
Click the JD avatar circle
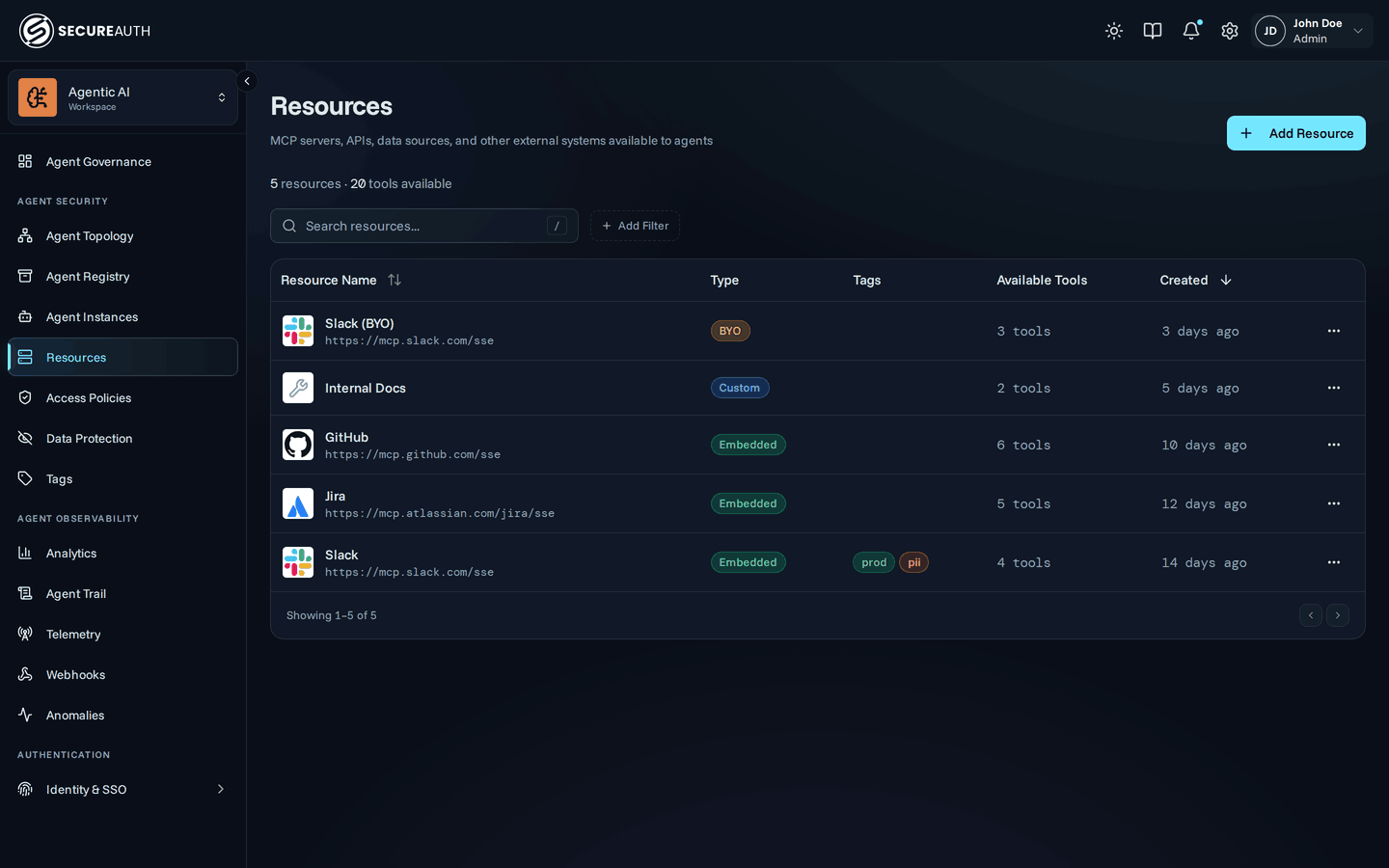(x=1270, y=31)
